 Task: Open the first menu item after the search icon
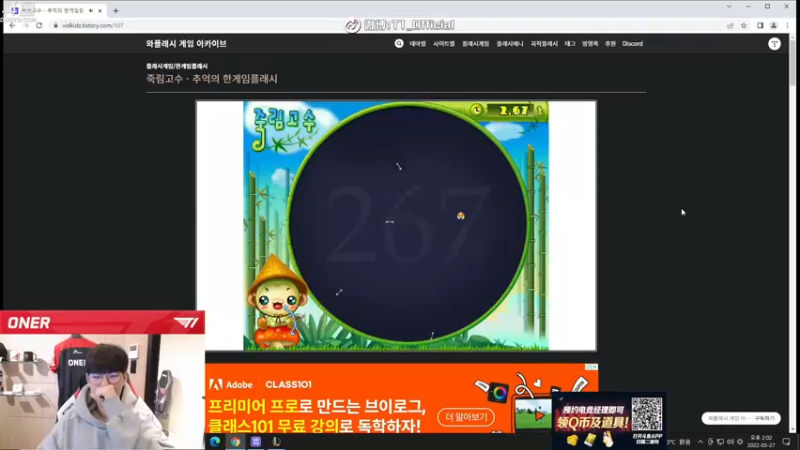417,44
